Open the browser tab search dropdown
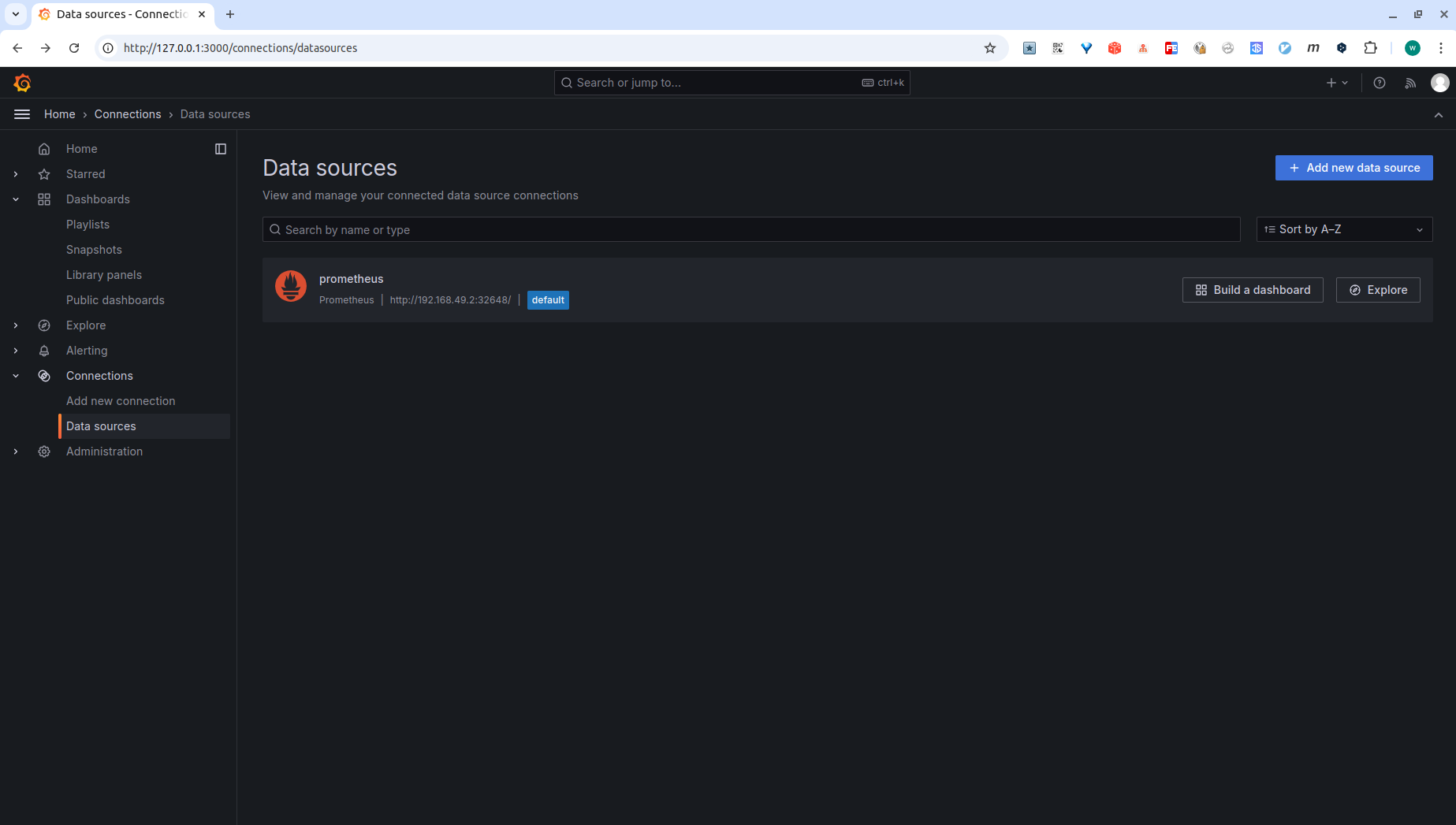Image resolution: width=1456 pixels, height=825 pixels. coord(16,14)
